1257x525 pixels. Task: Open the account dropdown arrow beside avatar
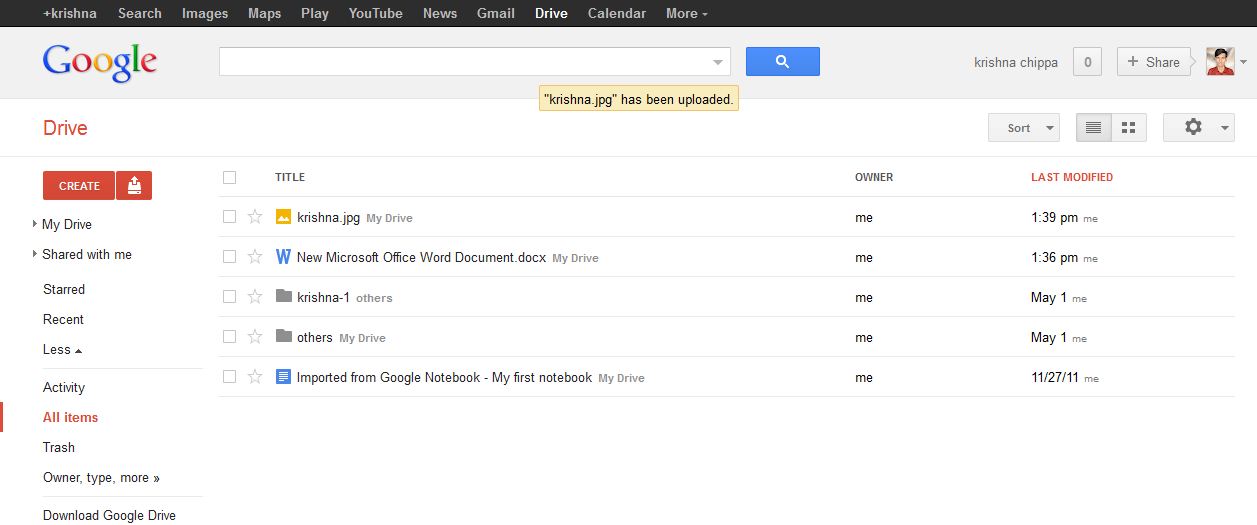click(x=1243, y=62)
